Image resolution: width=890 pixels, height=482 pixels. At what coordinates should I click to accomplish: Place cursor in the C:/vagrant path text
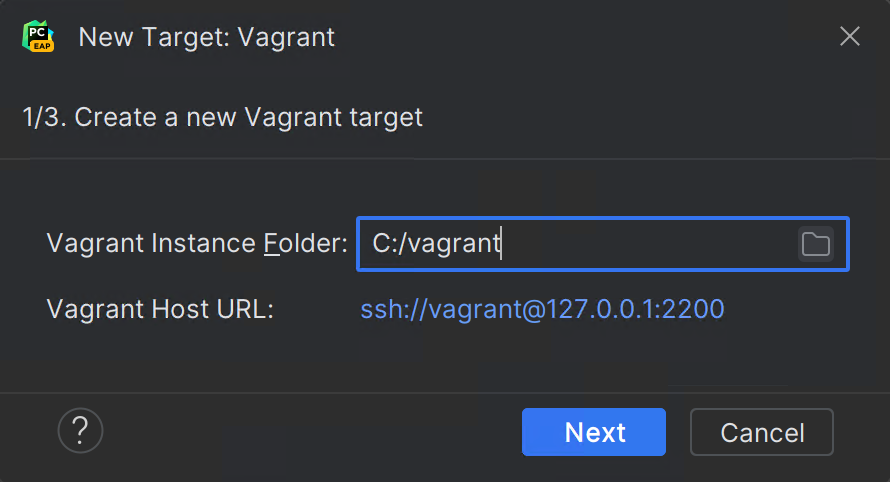436,244
